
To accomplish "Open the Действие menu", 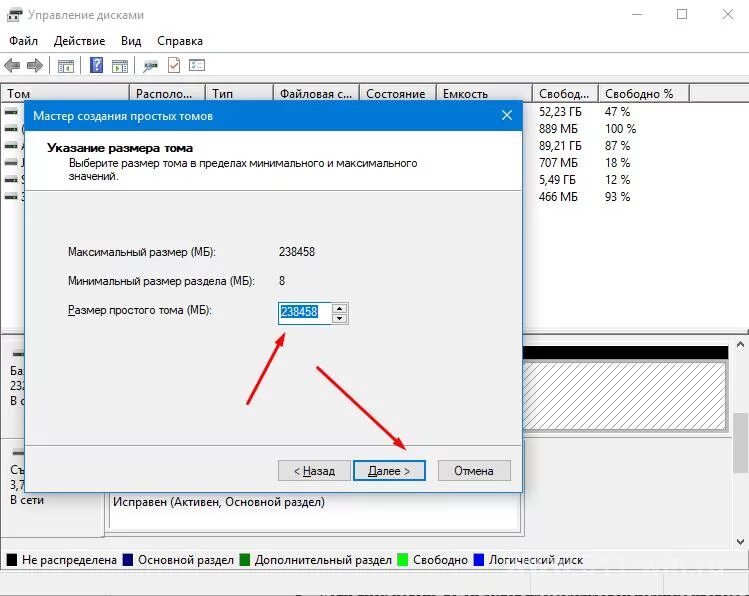I will 79,41.
